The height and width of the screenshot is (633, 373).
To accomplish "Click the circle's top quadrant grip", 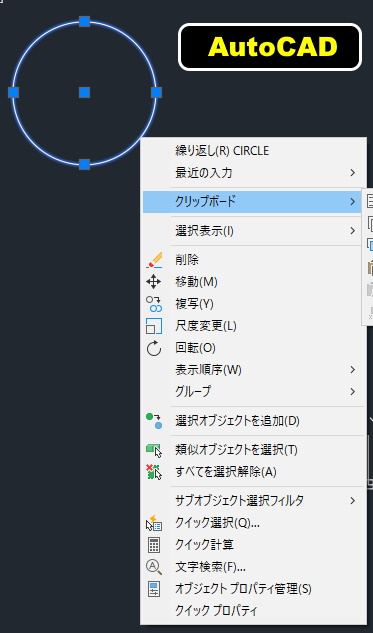I will click(x=84, y=21).
